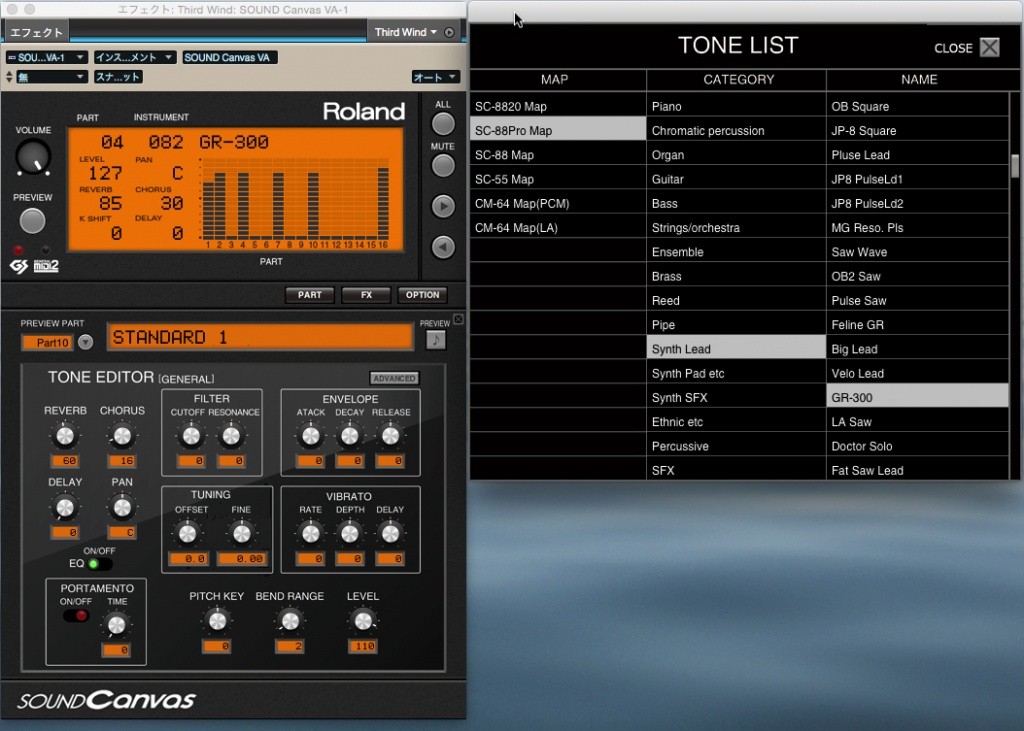Turn the REVERB knob in the Tone Editor
The height and width of the screenshot is (731, 1024).
pos(65,434)
